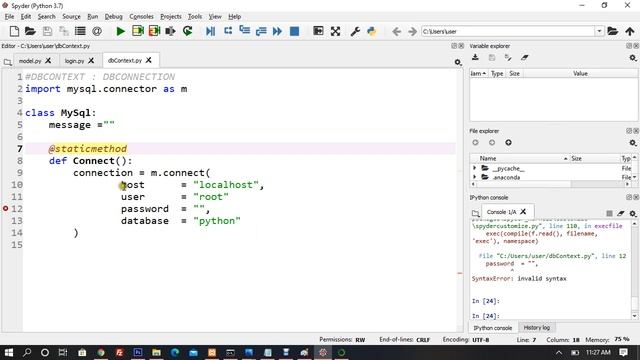640x360 pixels.
Task: Expand the .anaconda folder
Action: [x=474, y=177]
